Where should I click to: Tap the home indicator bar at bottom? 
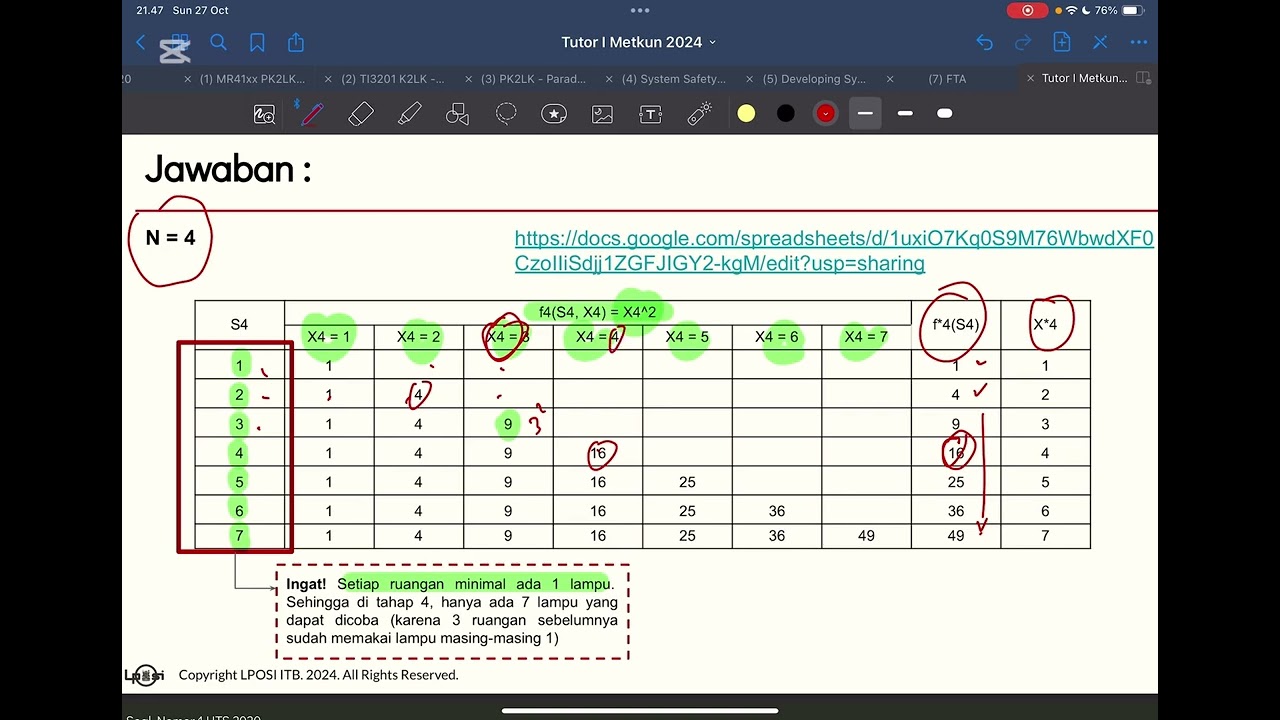(x=640, y=711)
